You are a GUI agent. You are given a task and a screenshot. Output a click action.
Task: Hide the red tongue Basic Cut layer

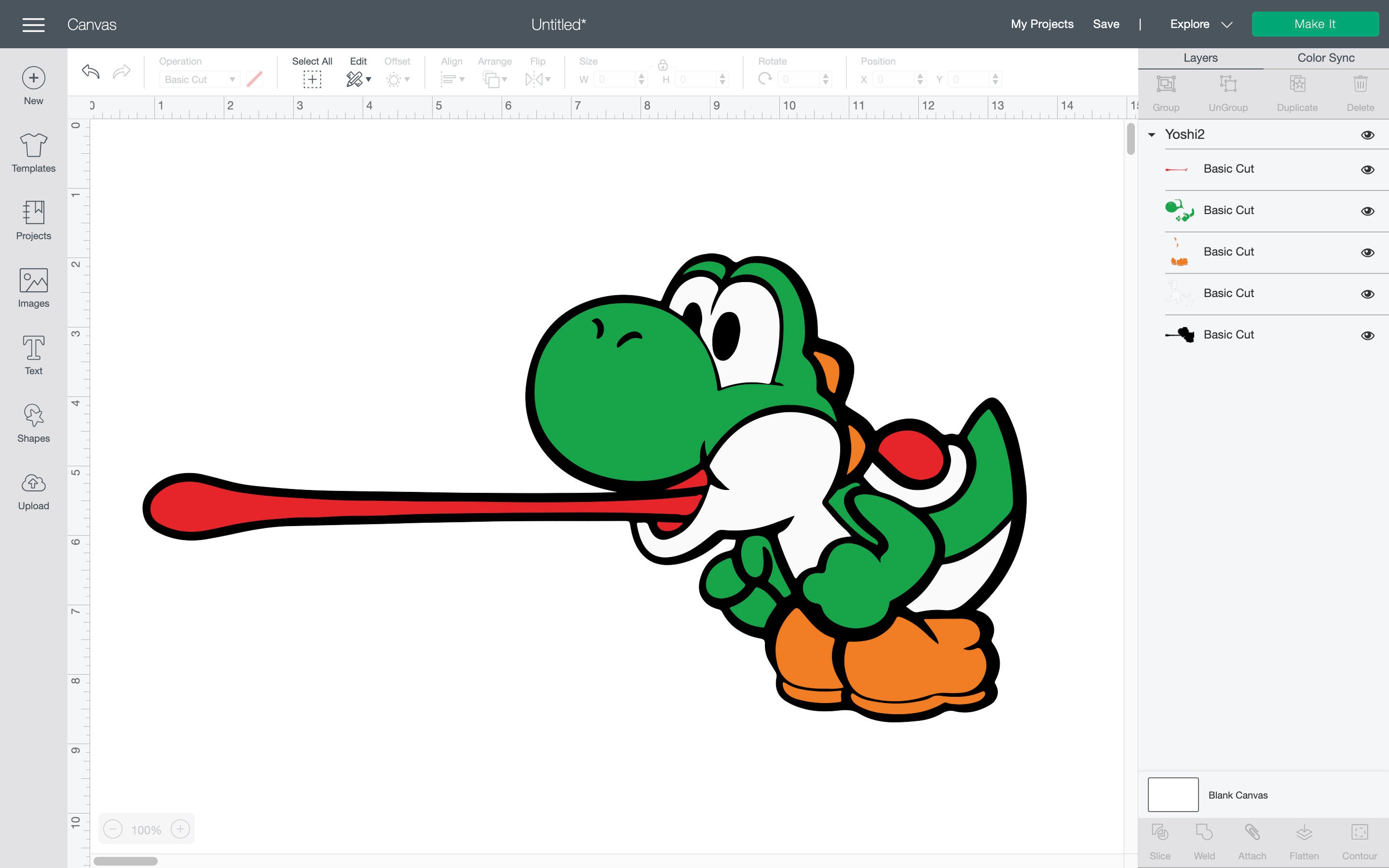[1368, 169]
